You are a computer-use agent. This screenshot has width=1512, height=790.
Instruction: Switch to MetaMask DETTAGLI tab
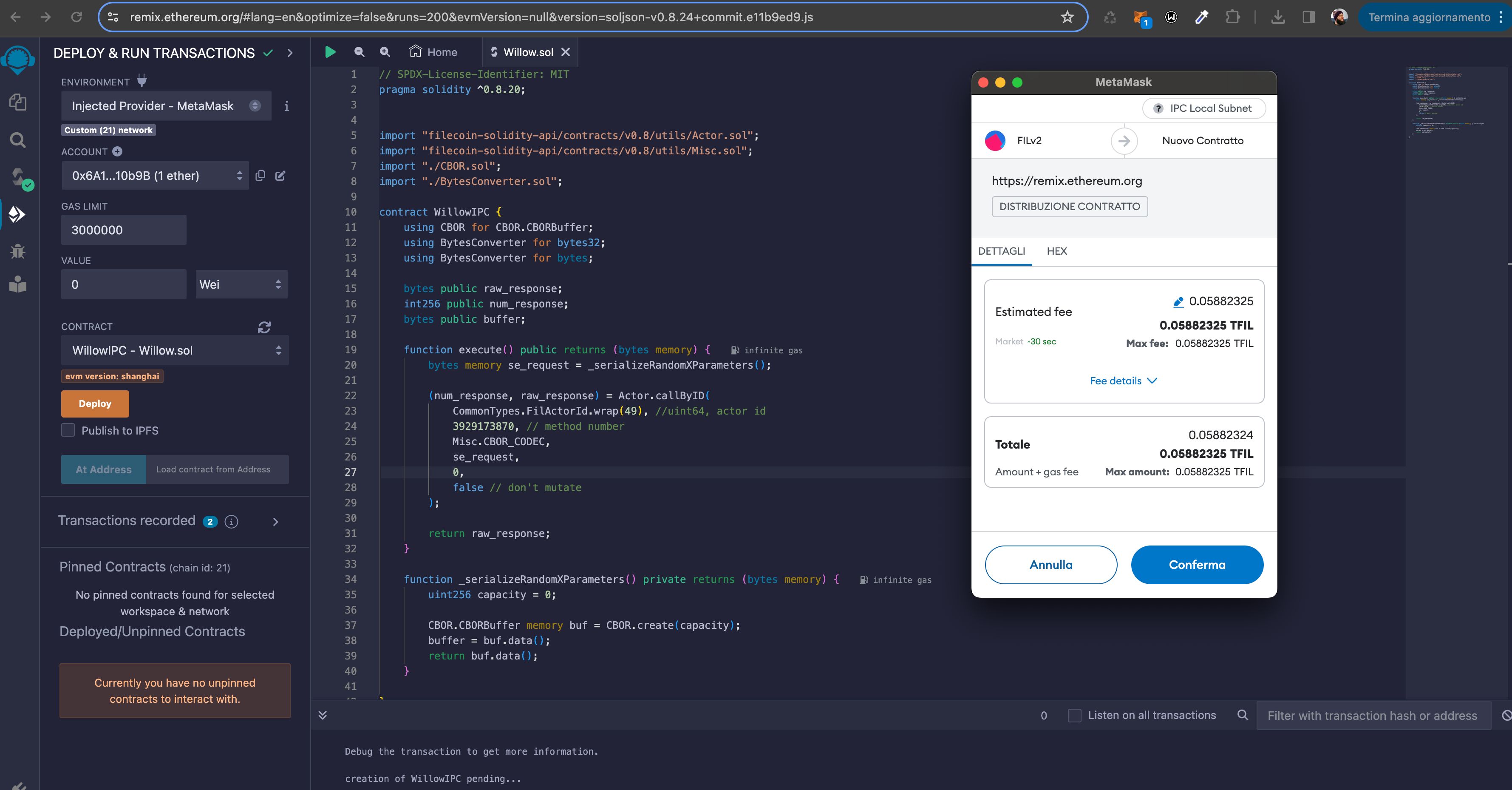tap(1001, 251)
